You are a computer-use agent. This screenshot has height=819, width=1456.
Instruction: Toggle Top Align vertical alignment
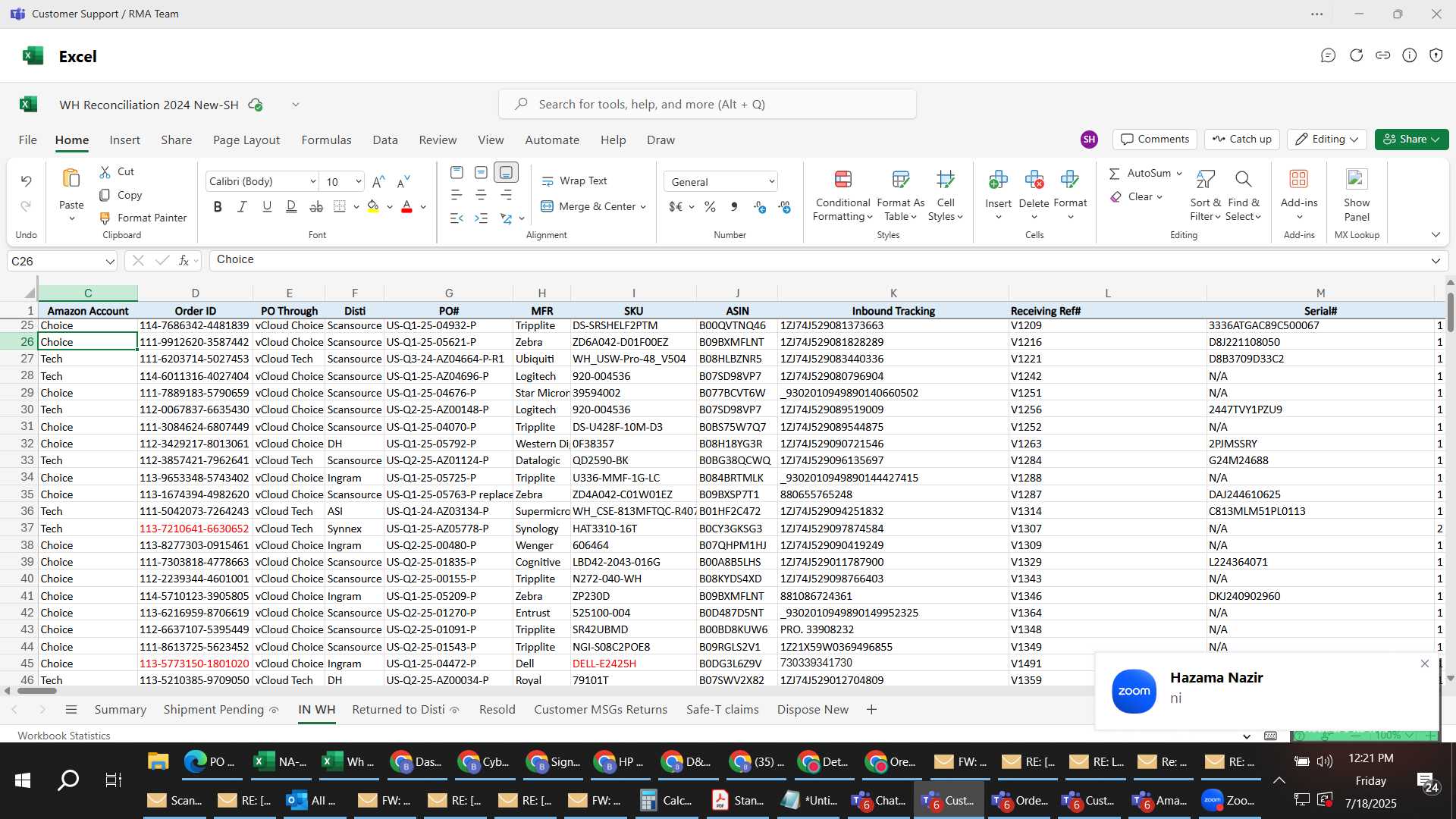[x=457, y=172]
